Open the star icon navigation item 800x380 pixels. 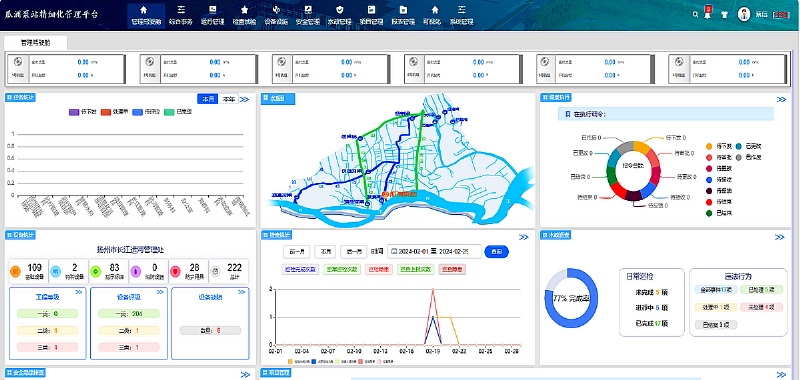[x=244, y=15]
